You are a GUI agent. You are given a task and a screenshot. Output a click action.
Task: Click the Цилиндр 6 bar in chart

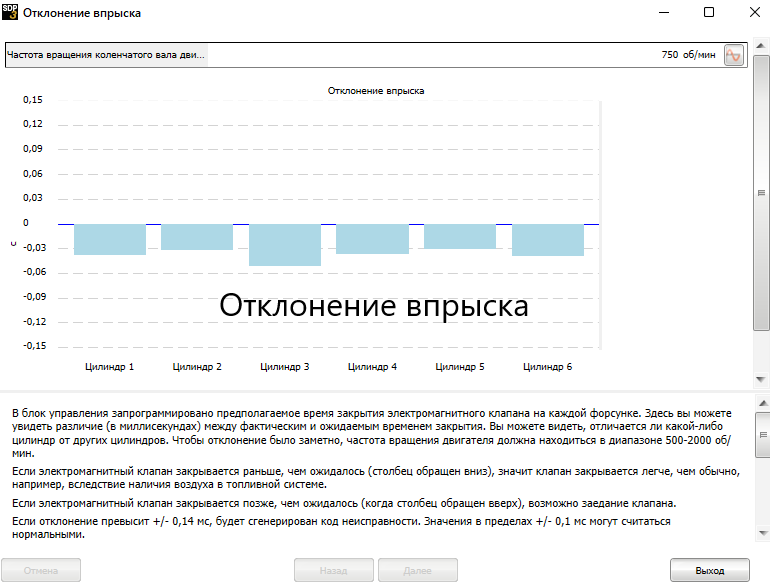(x=548, y=240)
